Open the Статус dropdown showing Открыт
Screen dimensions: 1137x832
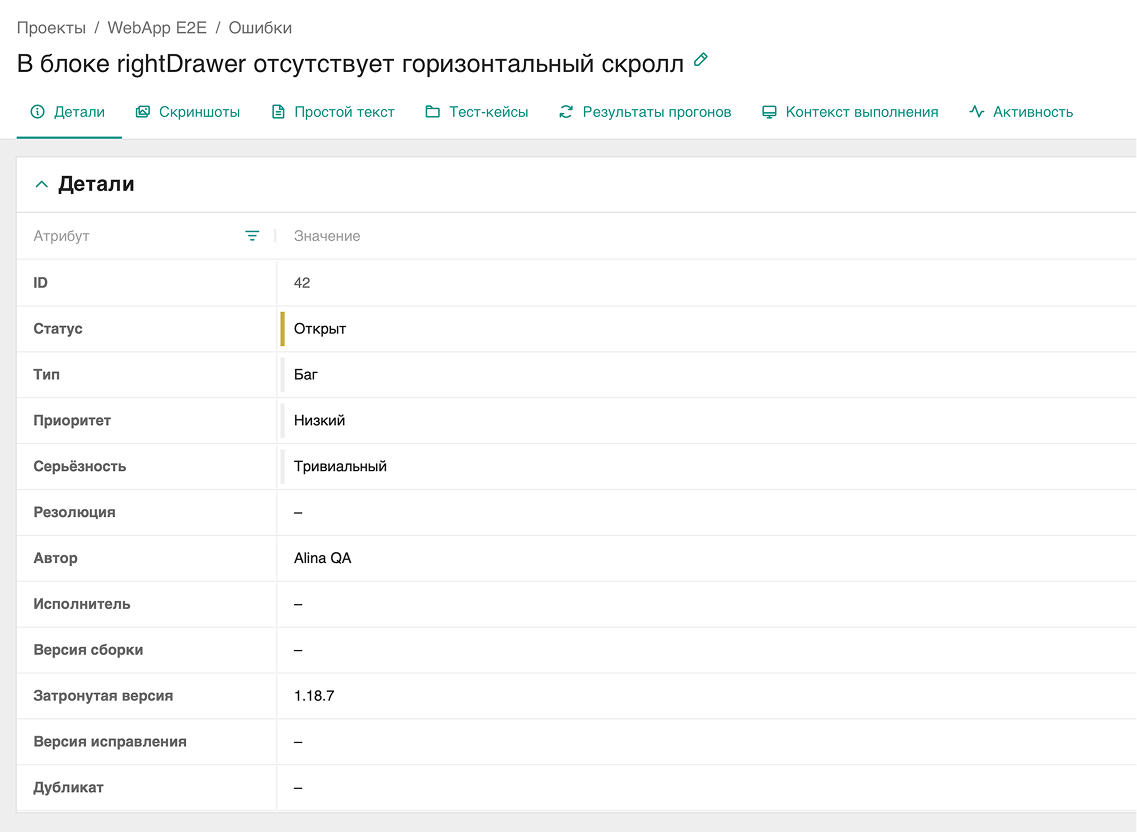click(x=707, y=329)
